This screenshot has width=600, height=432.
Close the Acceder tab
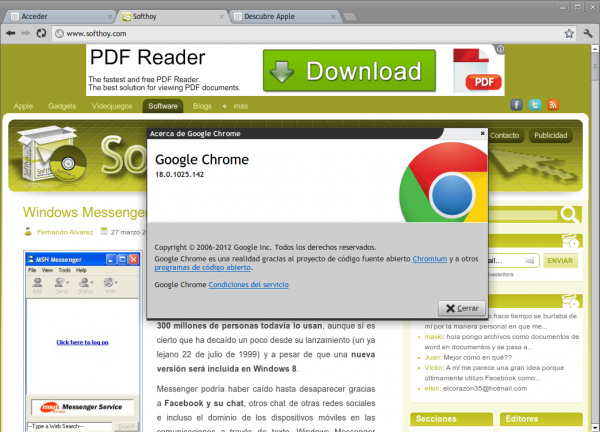click(x=110, y=16)
